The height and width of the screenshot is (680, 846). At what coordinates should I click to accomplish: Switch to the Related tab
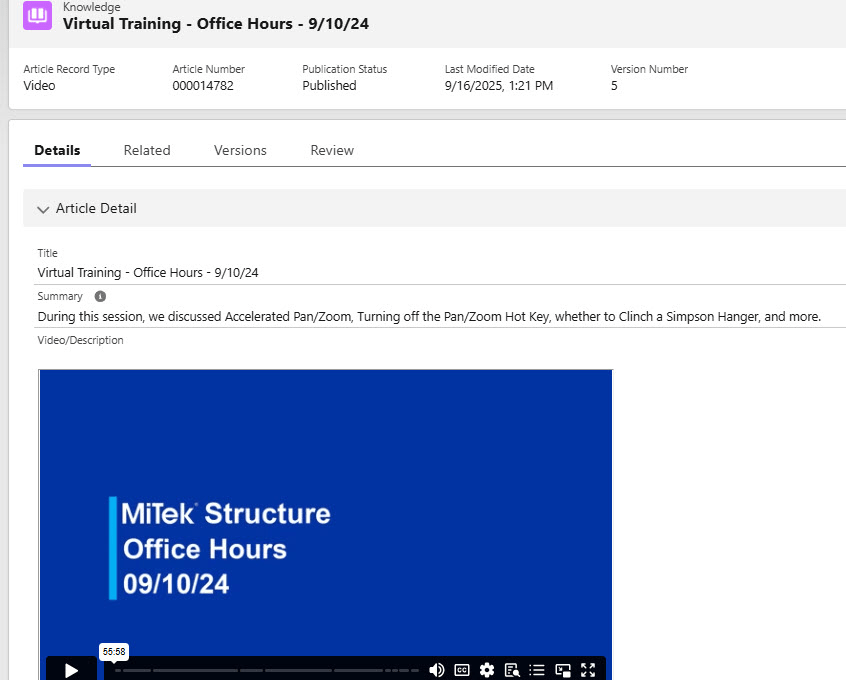[x=147, y=150]
